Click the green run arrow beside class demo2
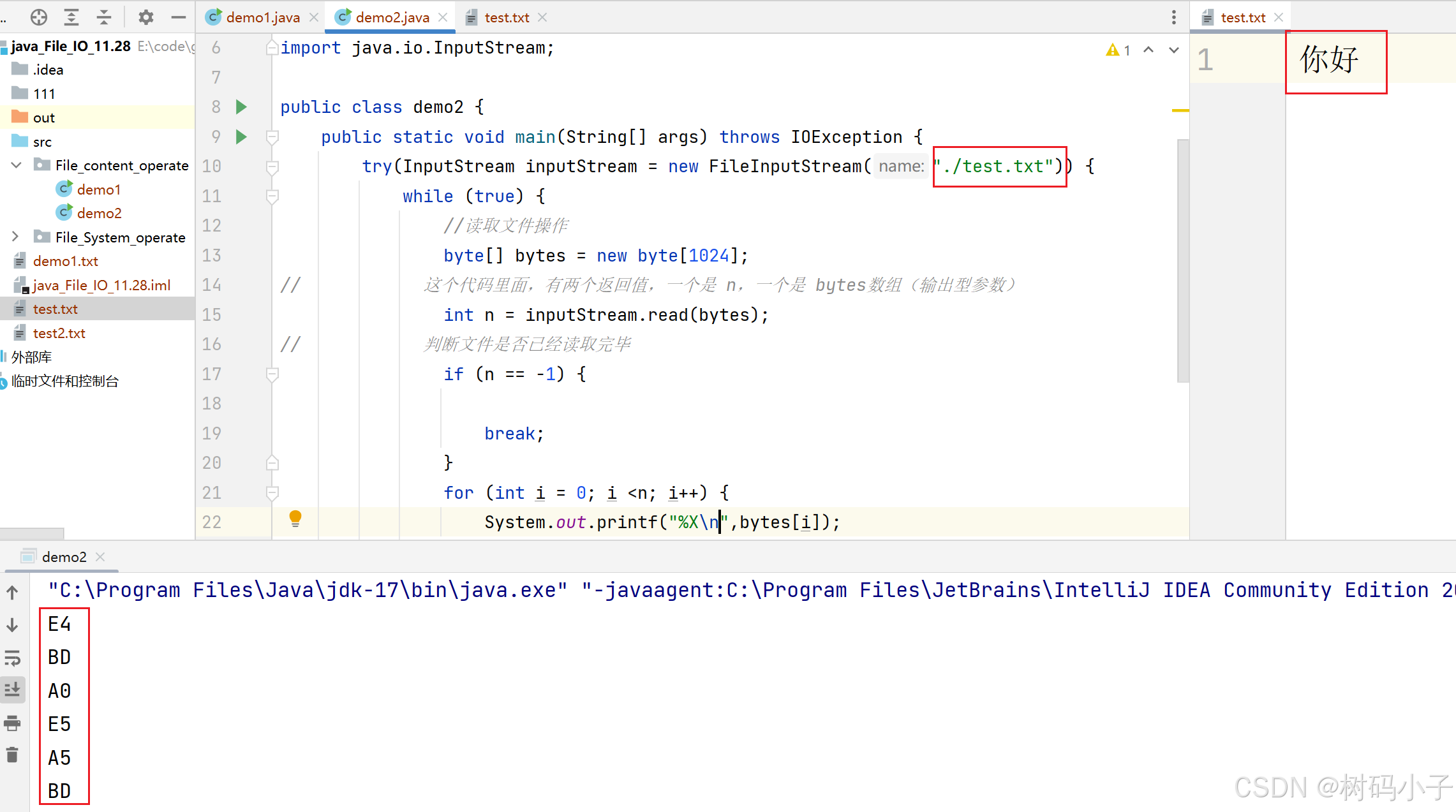The height and width of the screenshot is (812, 1456). coord(241,107)
